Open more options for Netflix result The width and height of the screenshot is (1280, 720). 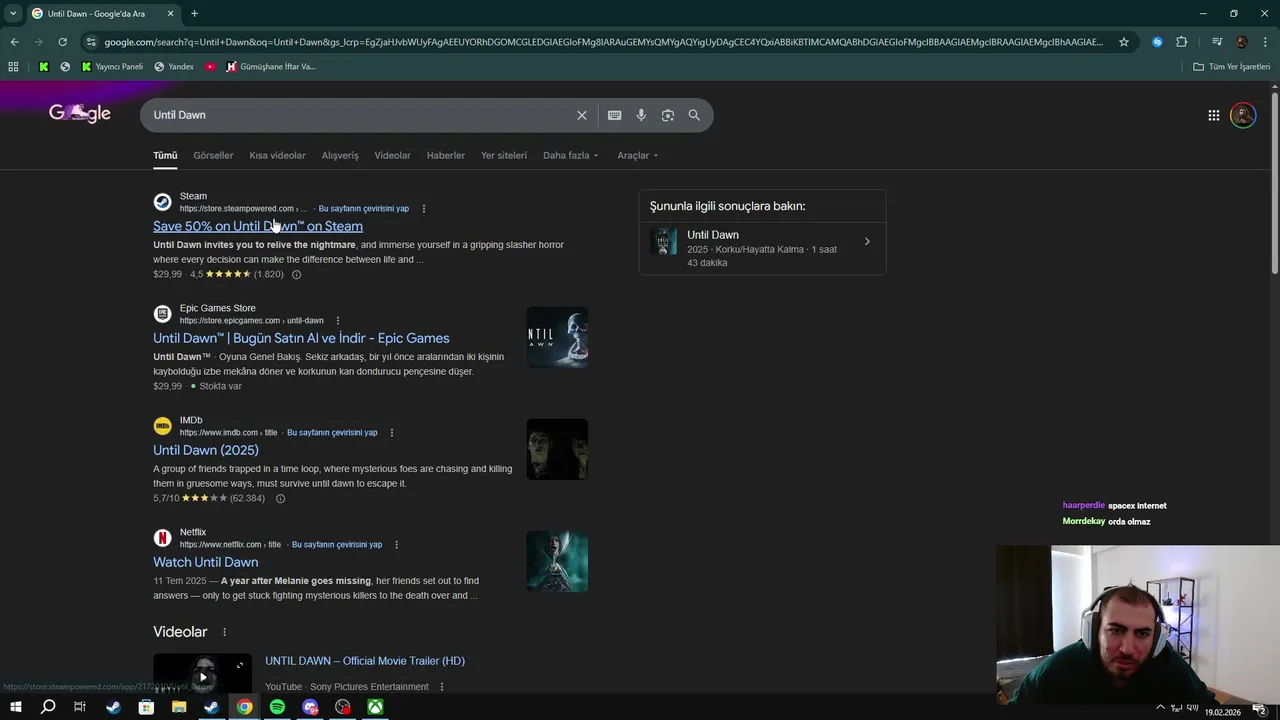[397, 545]
